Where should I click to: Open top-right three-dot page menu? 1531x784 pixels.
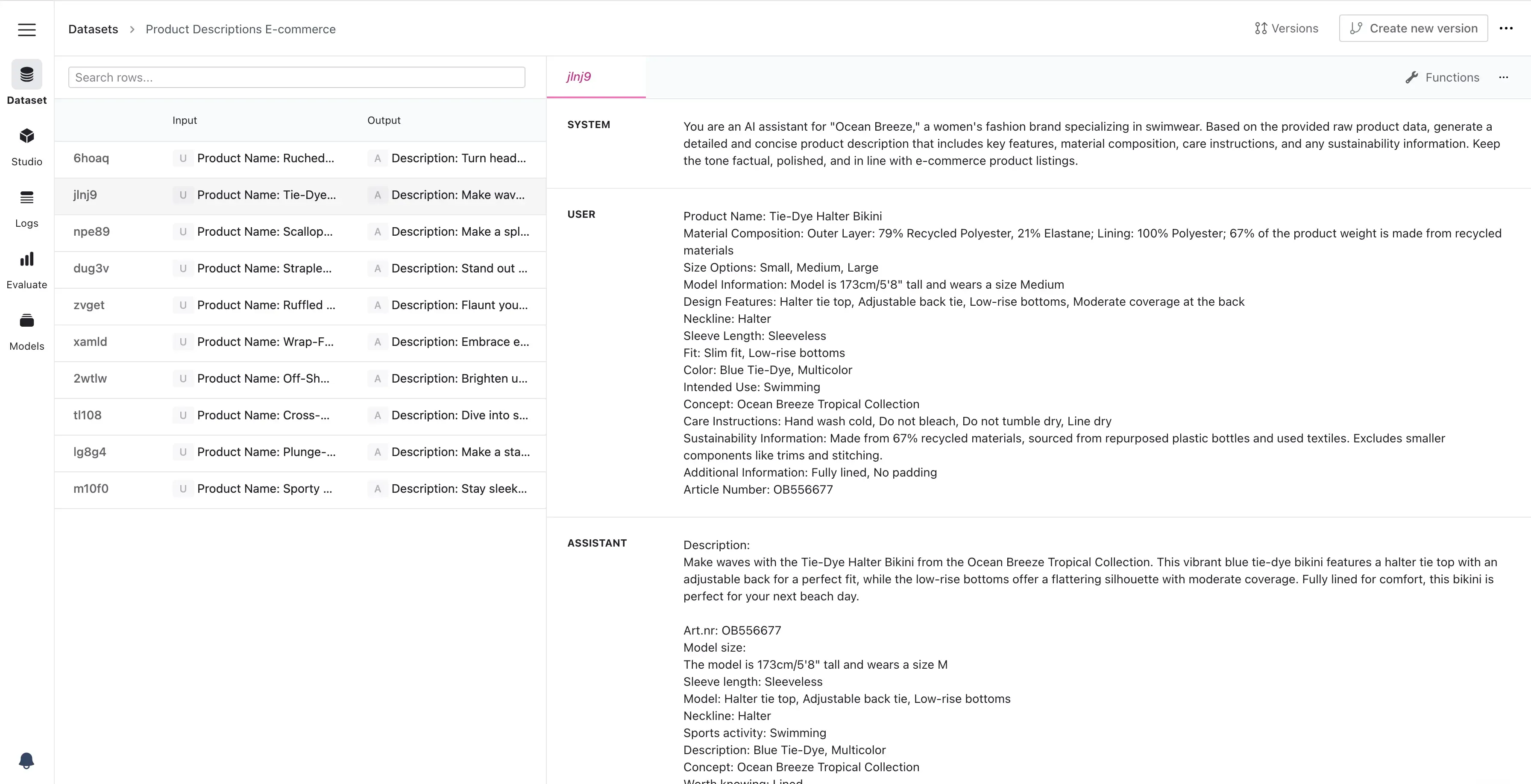tap(1505, 29)
